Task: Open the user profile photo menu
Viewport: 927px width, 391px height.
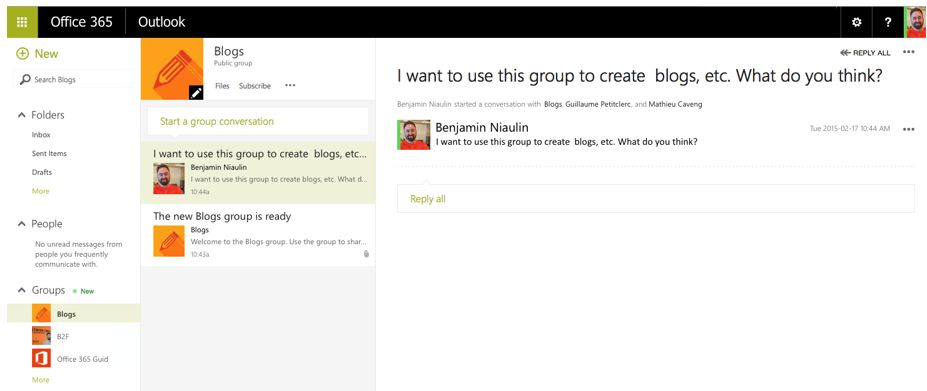Action: click(916, 22)
